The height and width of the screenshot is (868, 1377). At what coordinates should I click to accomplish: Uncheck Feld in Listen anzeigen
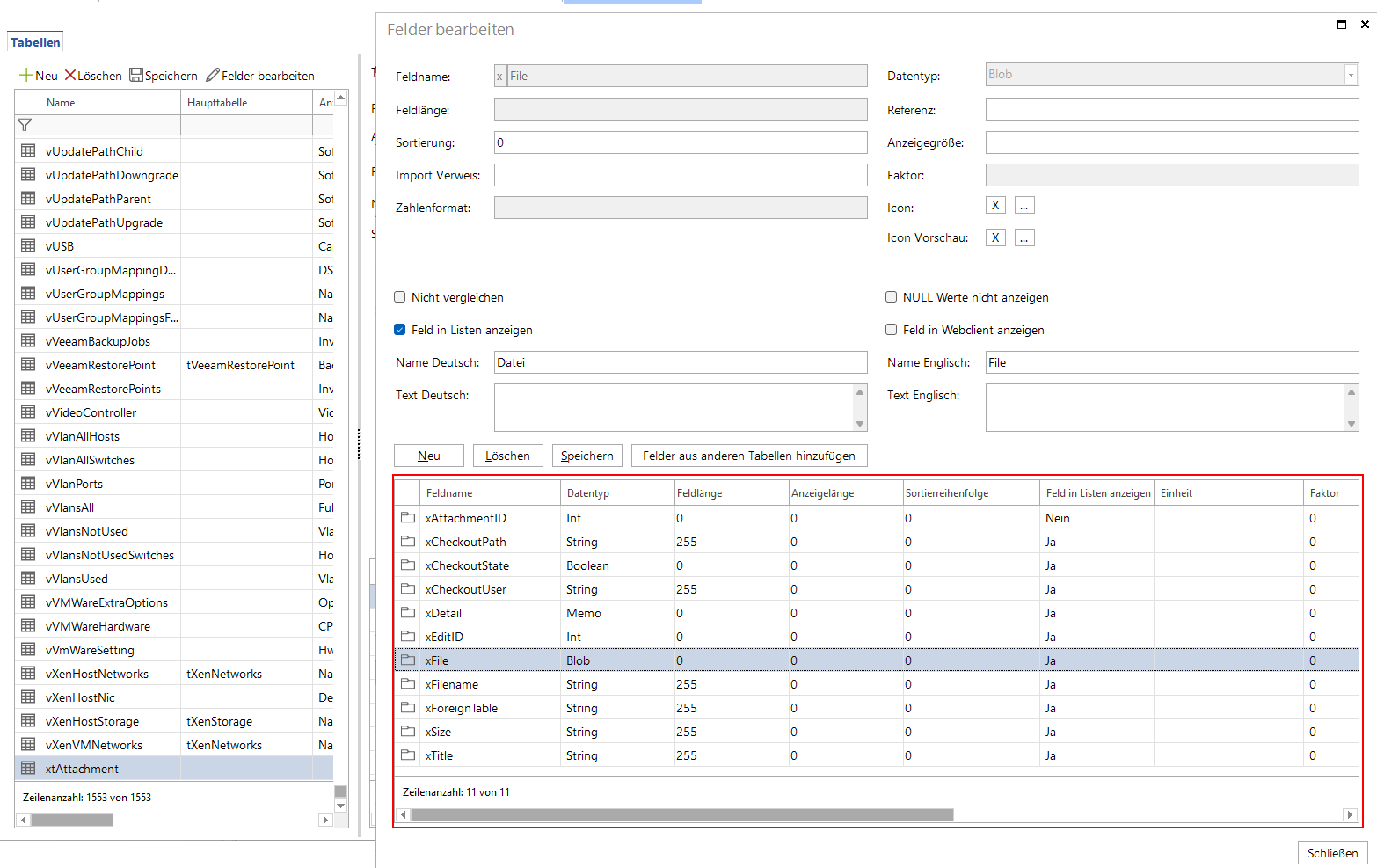coord(400,330)
